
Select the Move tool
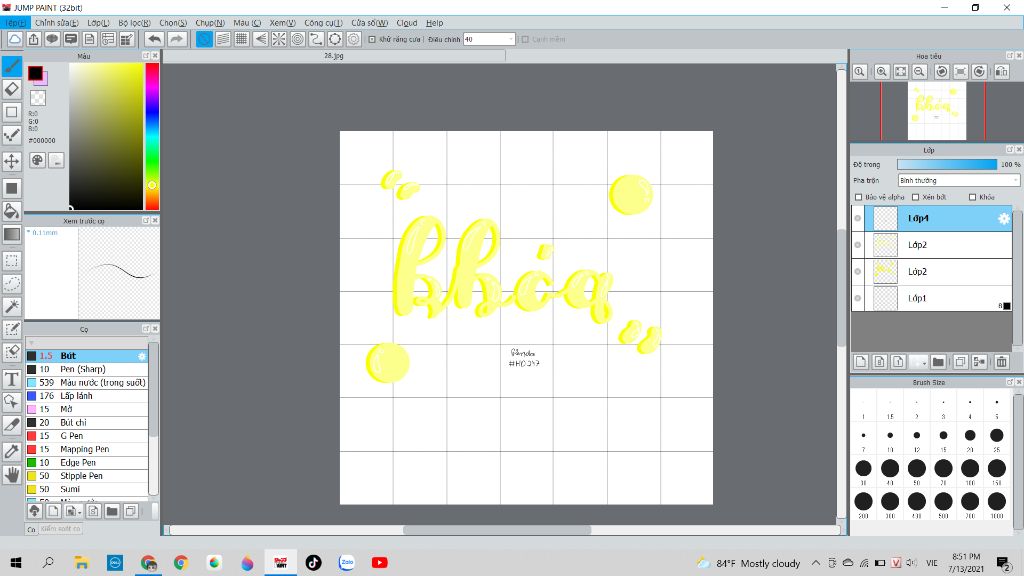12,161
